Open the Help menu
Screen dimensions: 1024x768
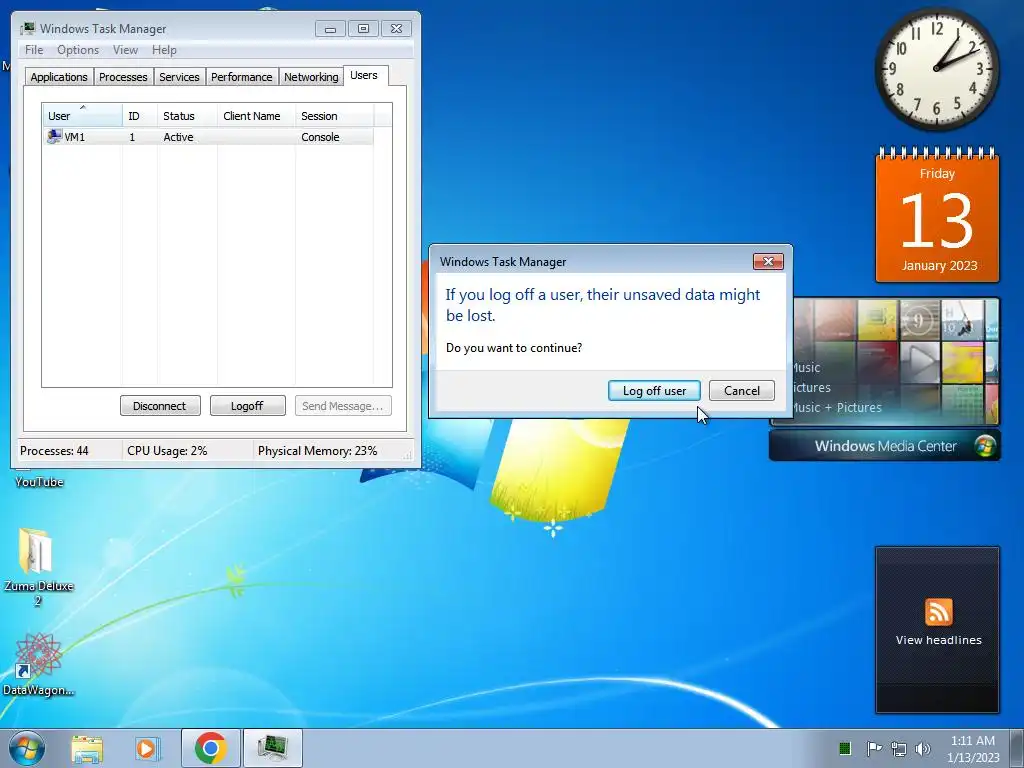tap(164, 50)
